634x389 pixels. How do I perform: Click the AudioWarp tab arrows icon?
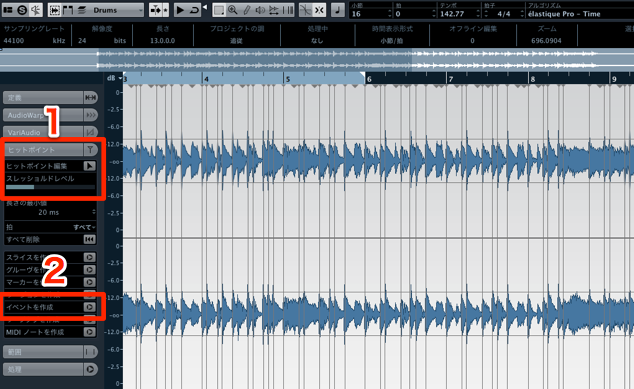coord(91,115)
